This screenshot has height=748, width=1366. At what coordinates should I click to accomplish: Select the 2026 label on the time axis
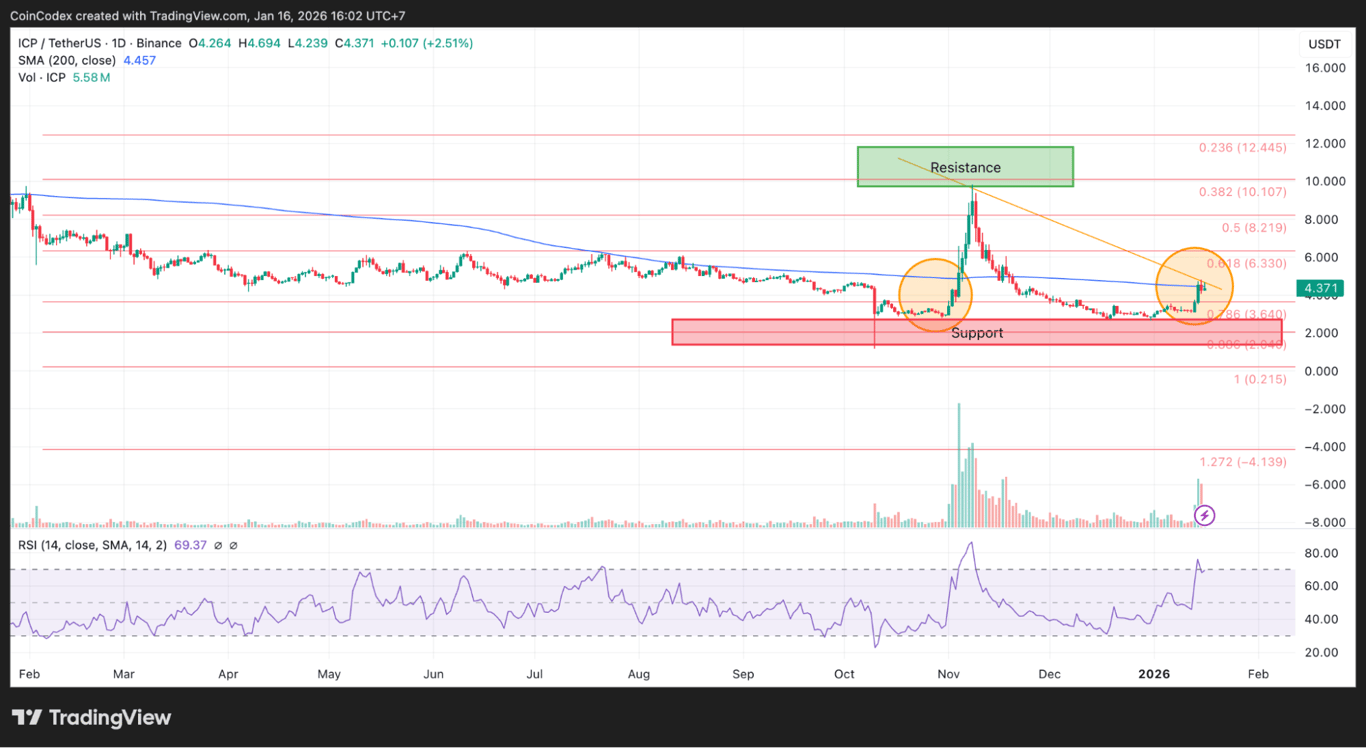[x=1154, y=674]
